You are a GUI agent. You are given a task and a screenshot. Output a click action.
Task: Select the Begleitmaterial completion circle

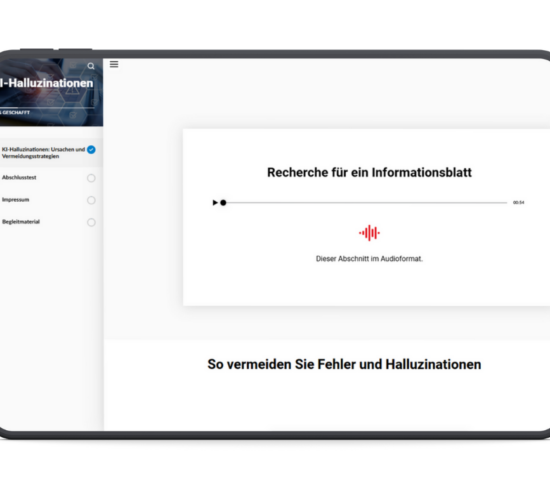tap(91, 222)
